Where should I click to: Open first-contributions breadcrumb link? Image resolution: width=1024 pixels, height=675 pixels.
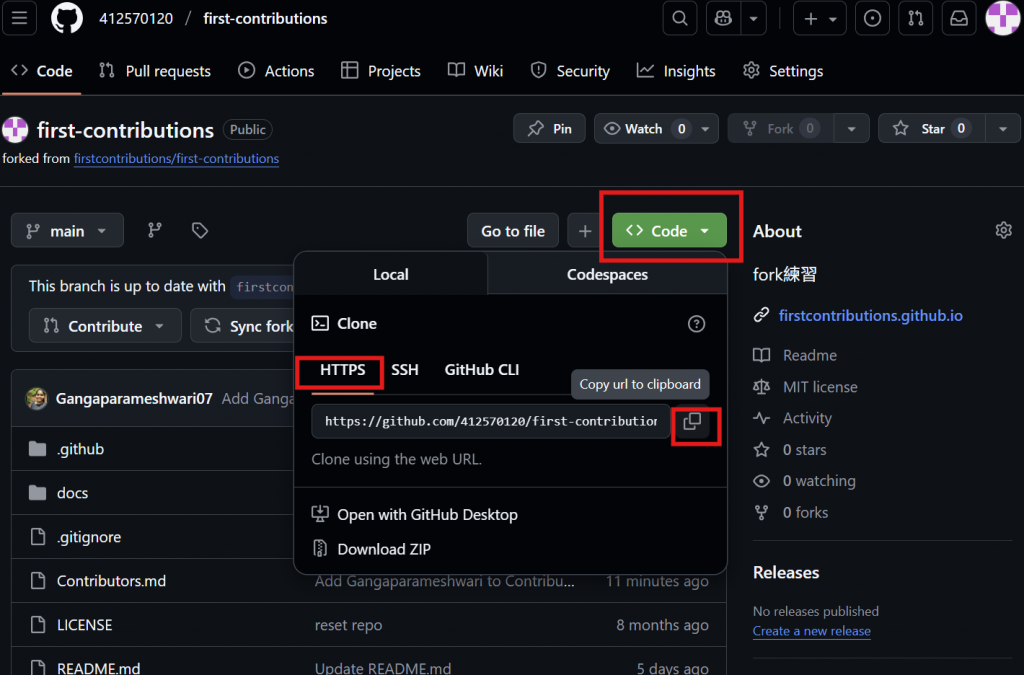pyautogui.click(x=265, y=18)
